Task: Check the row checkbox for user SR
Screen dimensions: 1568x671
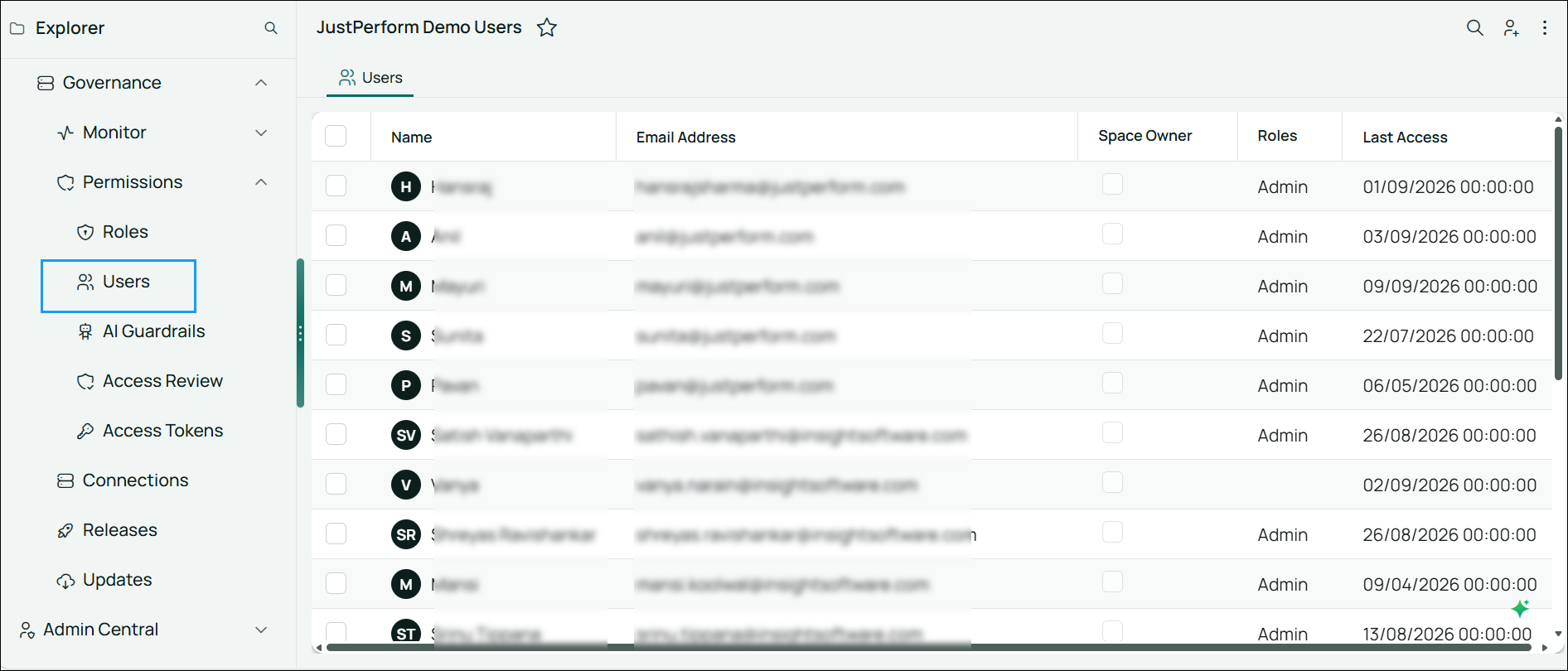Action: tap(336, 533)
